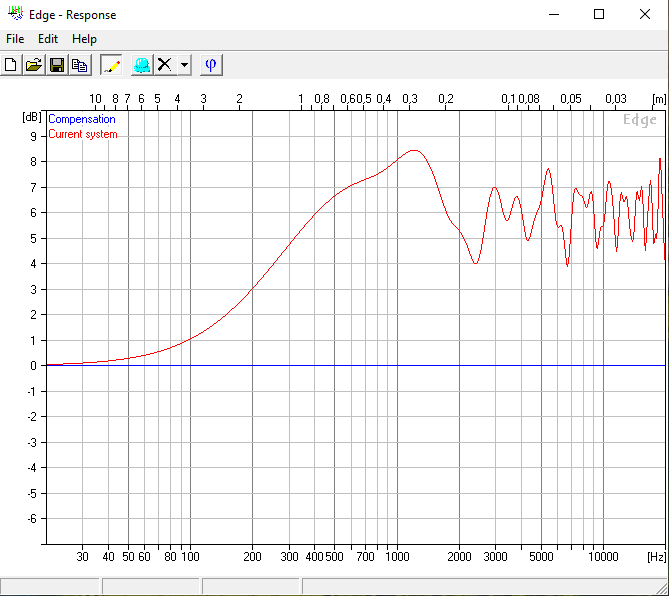Screen dimensions: 669x596
Task: Save using the floppy disk icon
Action: click(x=57, y=65)
